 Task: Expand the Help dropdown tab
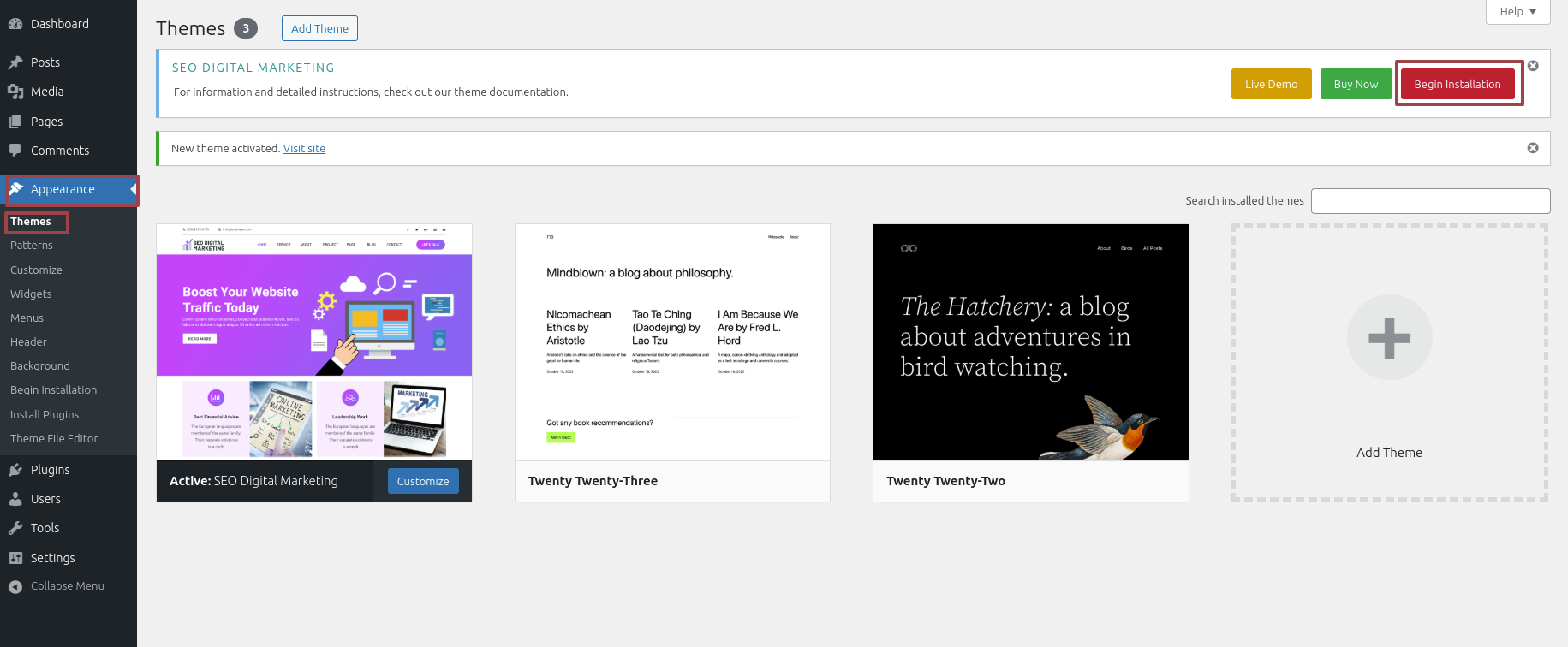point(1517,12)
